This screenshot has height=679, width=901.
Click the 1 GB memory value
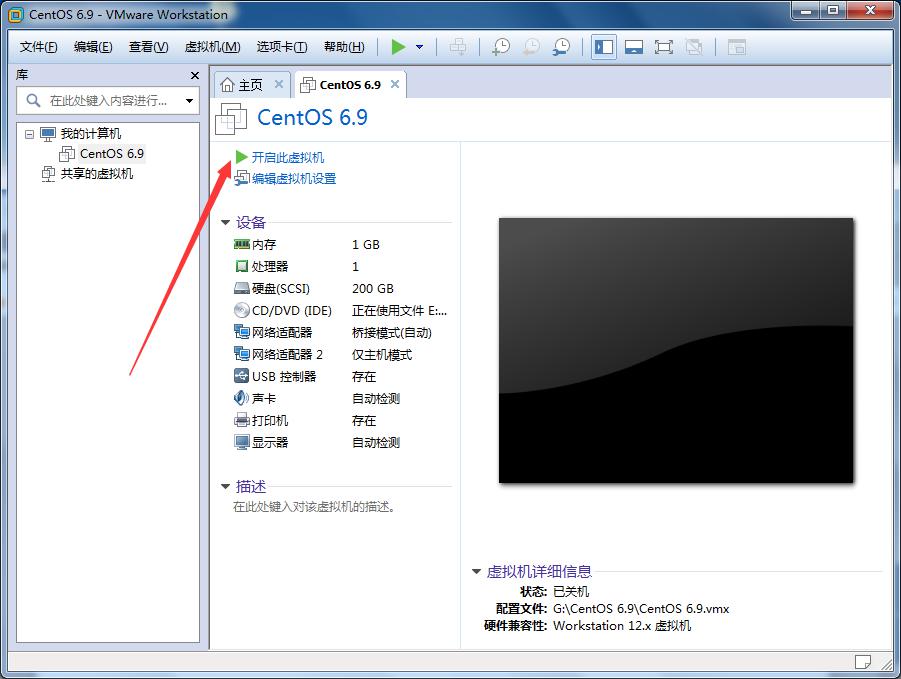(x=365, y=245)
